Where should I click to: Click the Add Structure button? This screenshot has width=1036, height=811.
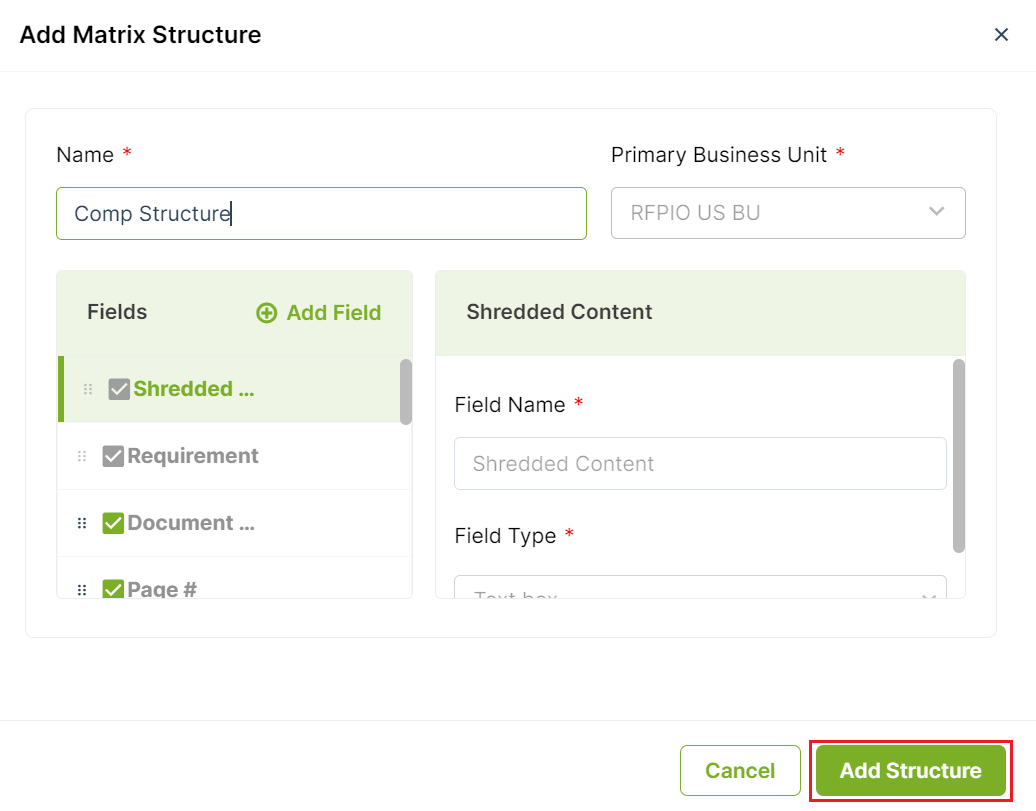910,771
